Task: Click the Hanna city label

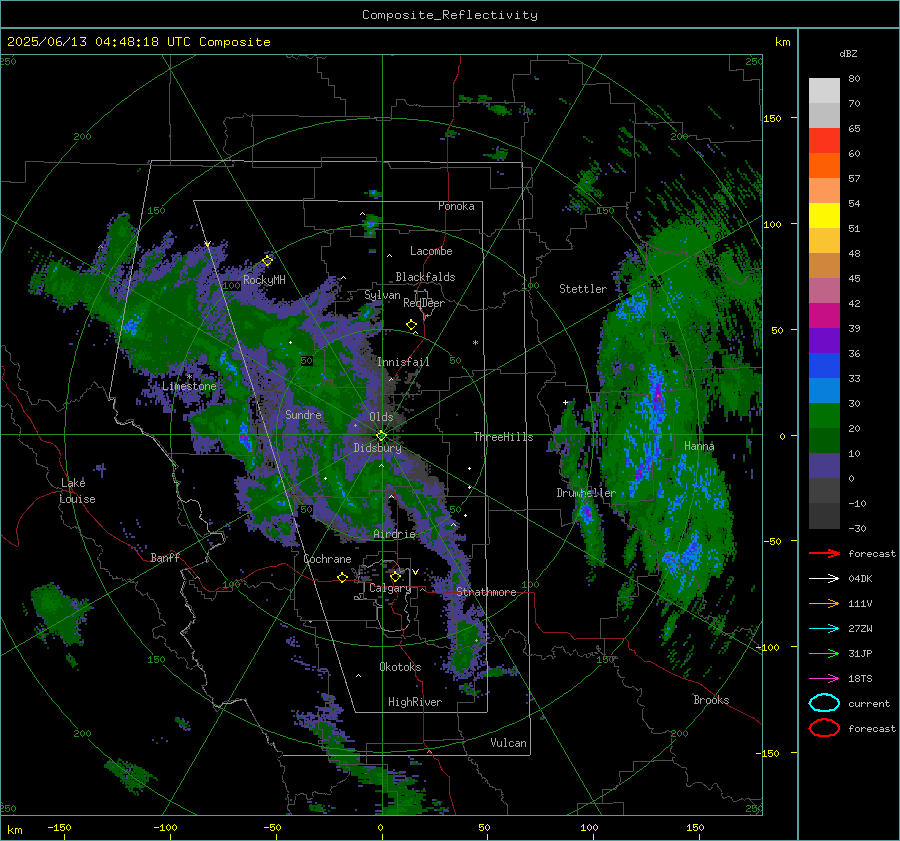Action: click(699, 446)
